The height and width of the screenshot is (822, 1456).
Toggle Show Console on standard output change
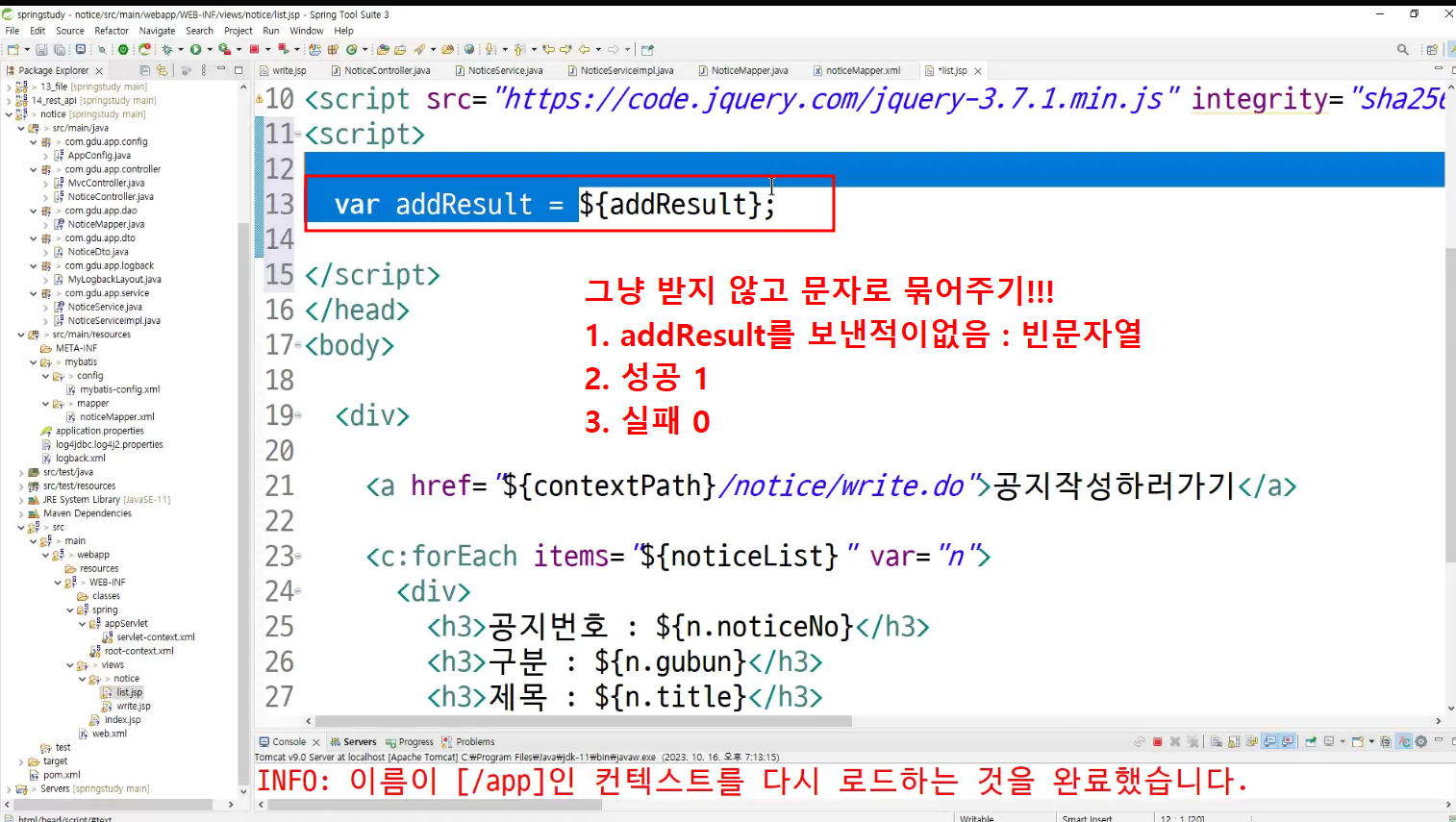(x=1270, y=742)
